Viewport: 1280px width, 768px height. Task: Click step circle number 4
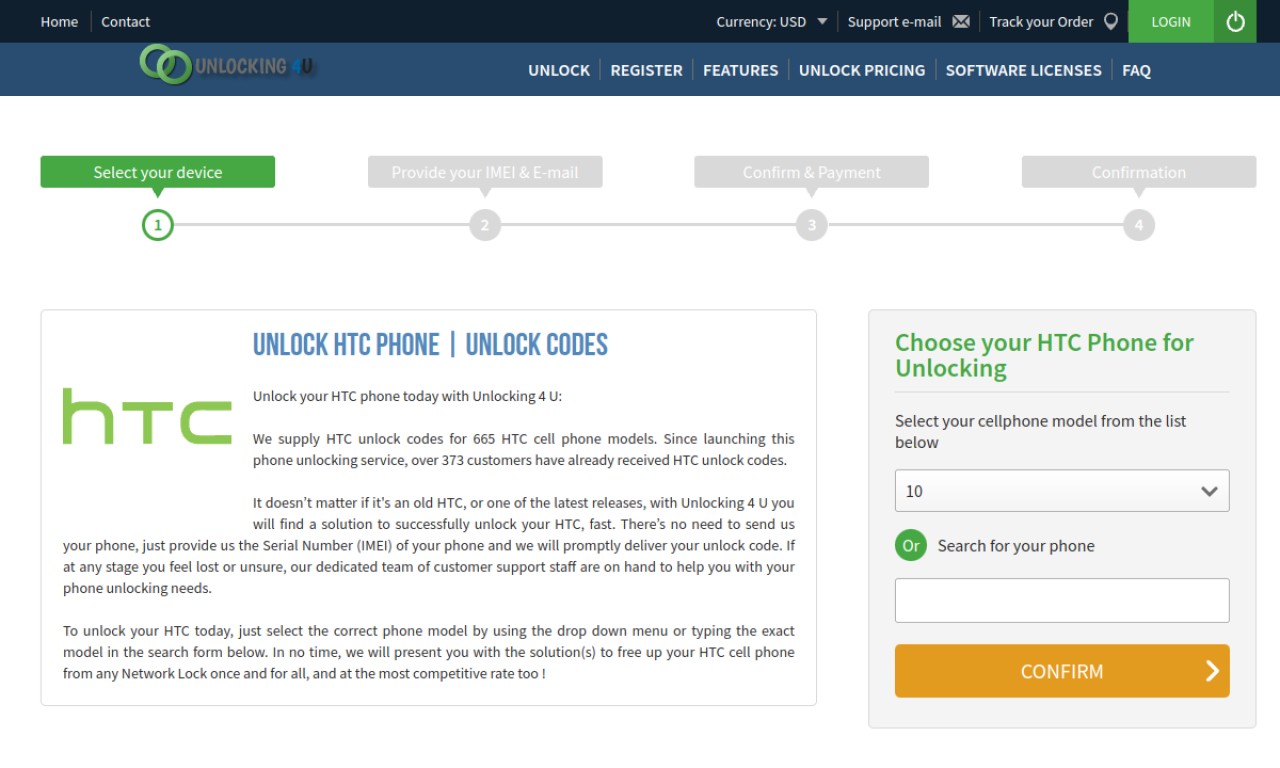click(1139, 225)
